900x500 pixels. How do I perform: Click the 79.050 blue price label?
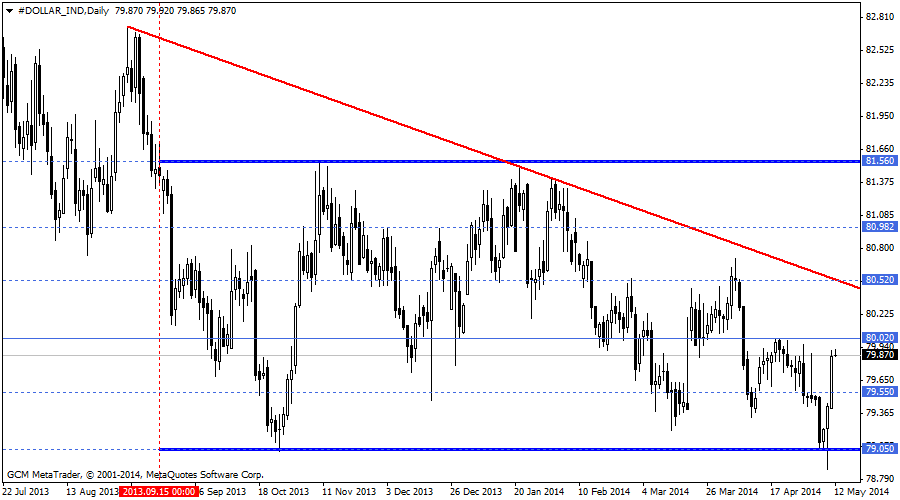click(x=879, y=448)
